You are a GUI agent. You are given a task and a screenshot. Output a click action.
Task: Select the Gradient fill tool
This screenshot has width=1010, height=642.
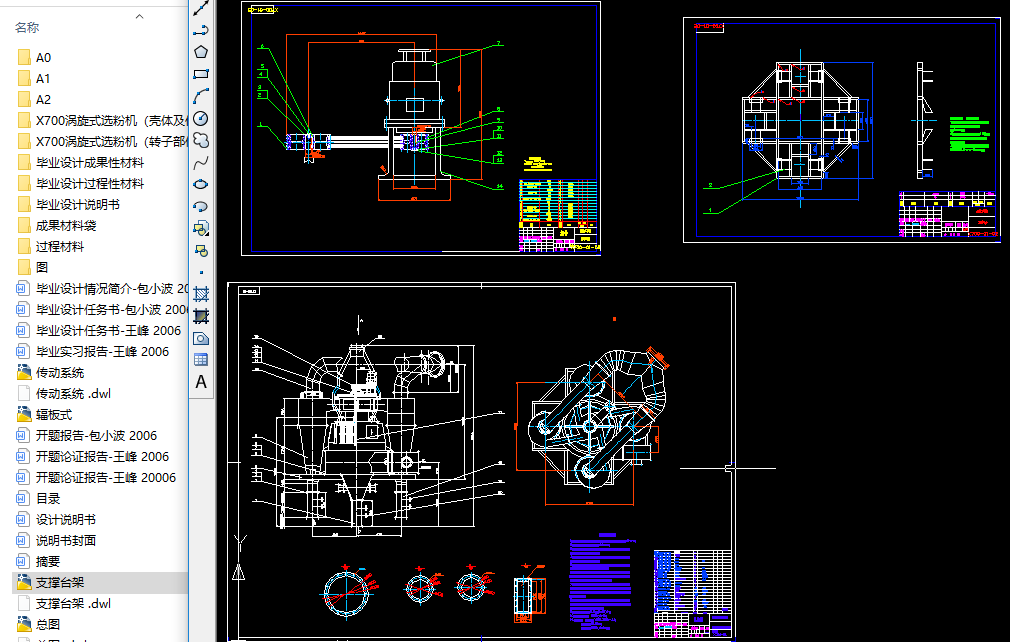click(x=201, y=316)
